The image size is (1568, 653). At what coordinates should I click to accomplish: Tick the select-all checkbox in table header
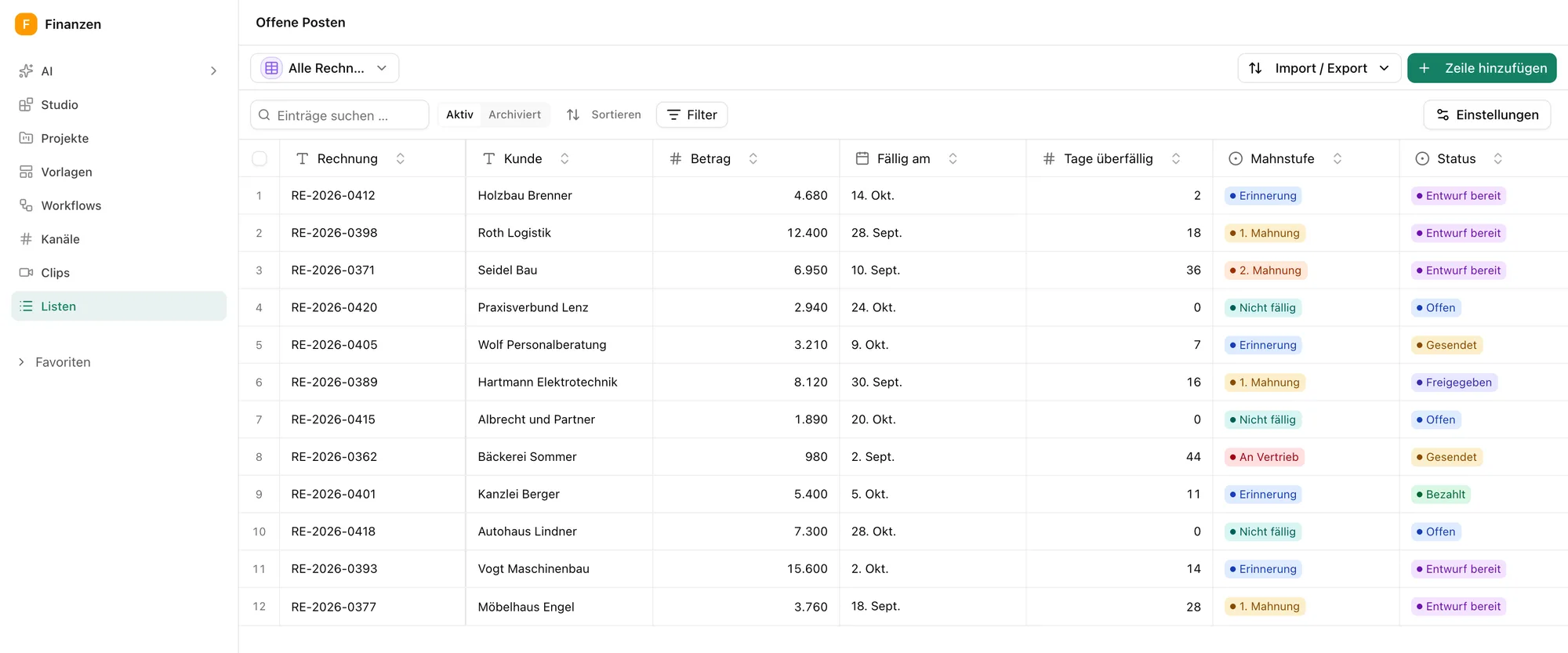(x=260, y=159)
